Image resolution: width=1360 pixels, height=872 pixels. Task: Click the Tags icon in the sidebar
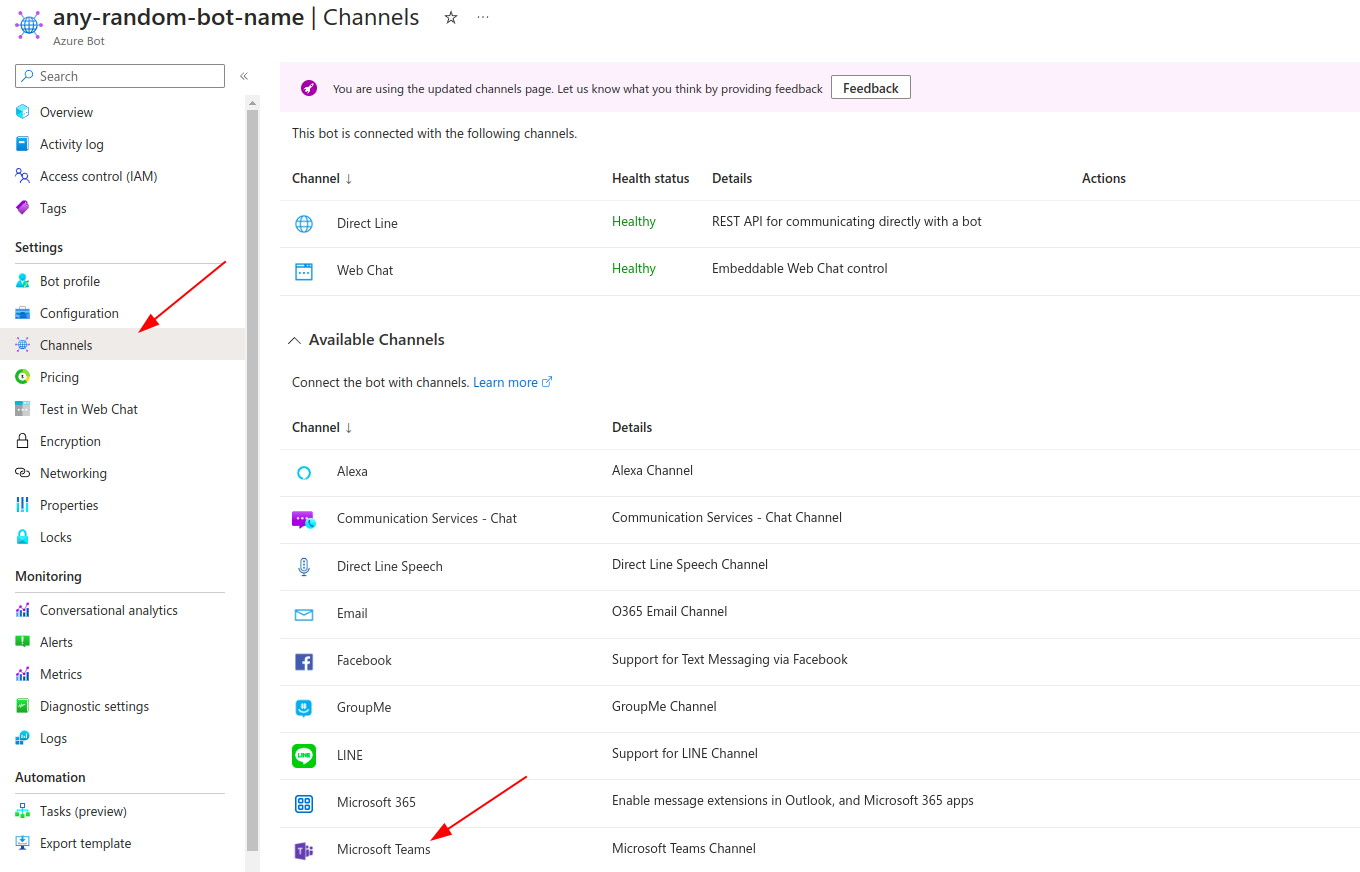coord(23,208)
